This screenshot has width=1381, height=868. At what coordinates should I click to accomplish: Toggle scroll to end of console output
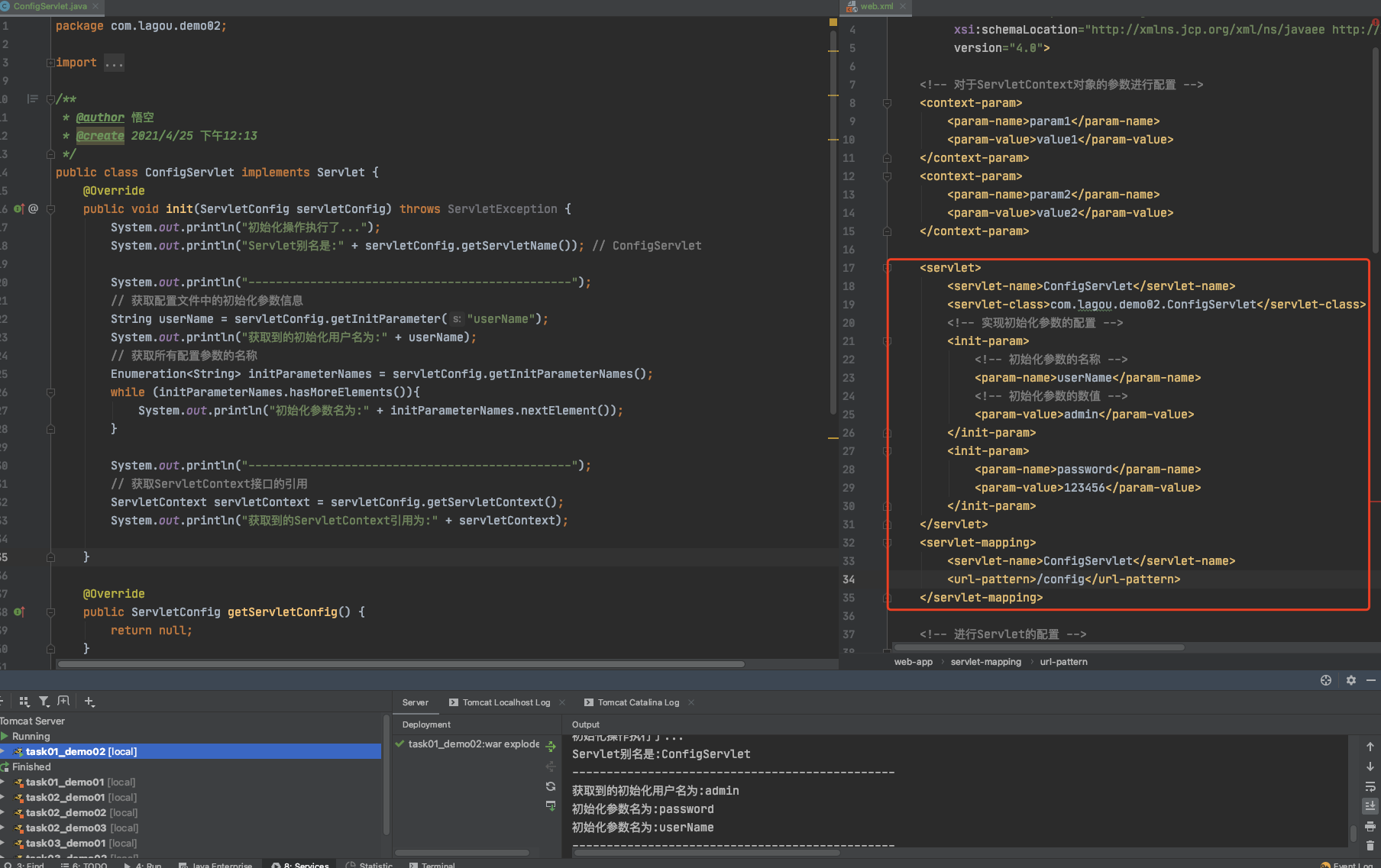click(1370, 806)
